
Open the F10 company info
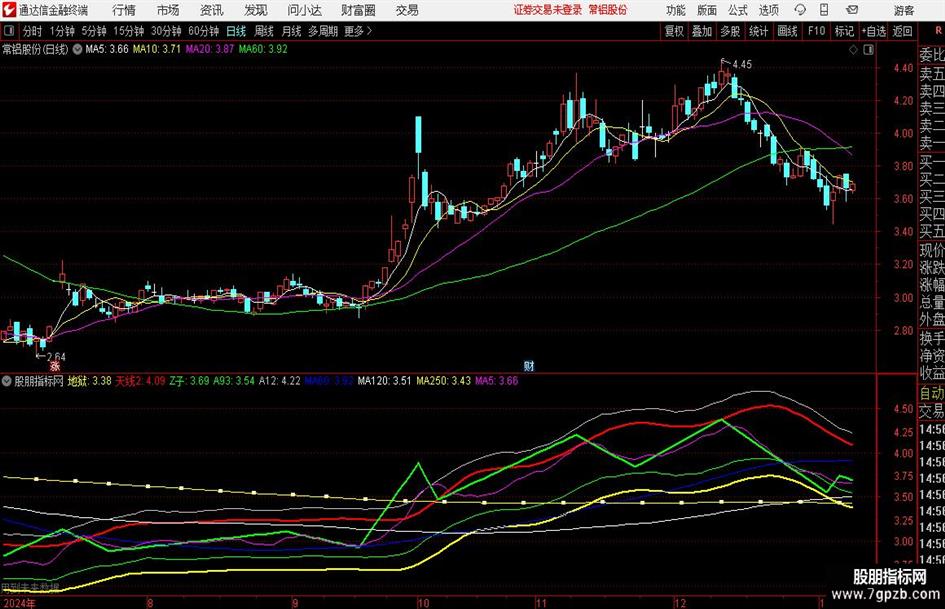coord(816,31)
